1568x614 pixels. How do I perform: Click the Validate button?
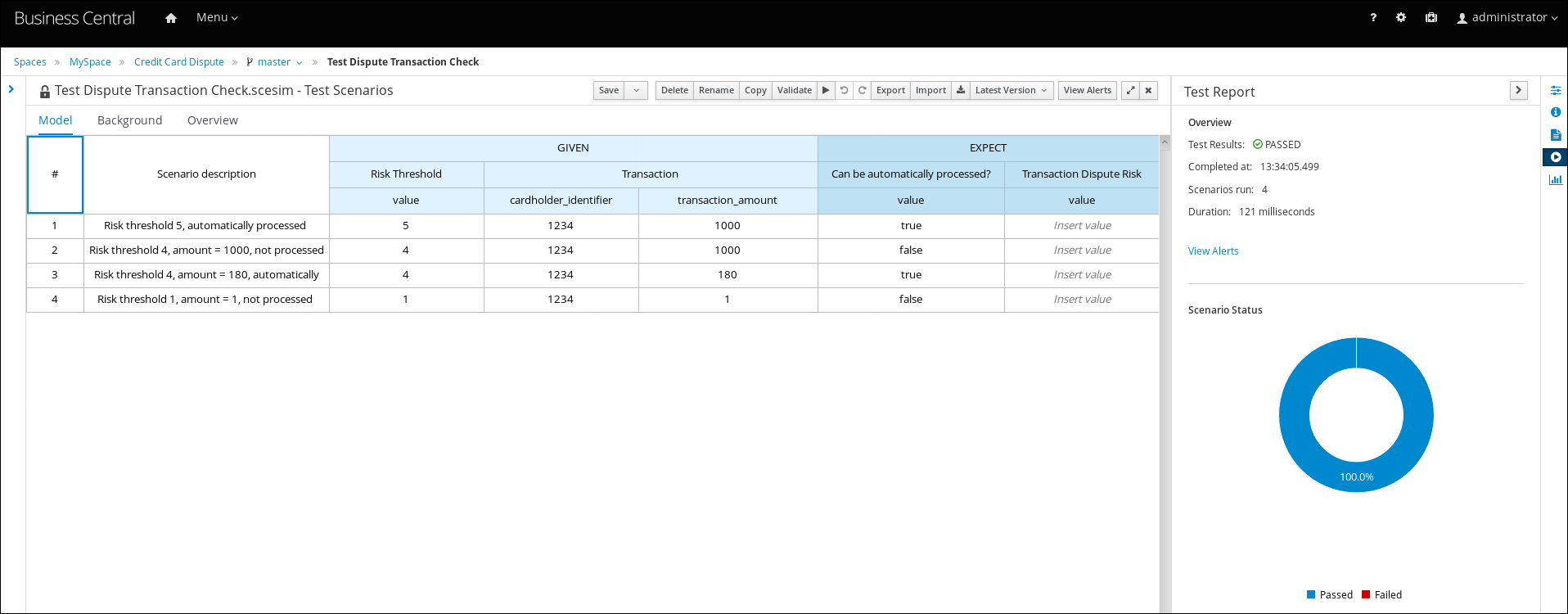click(x=794, y=90)
